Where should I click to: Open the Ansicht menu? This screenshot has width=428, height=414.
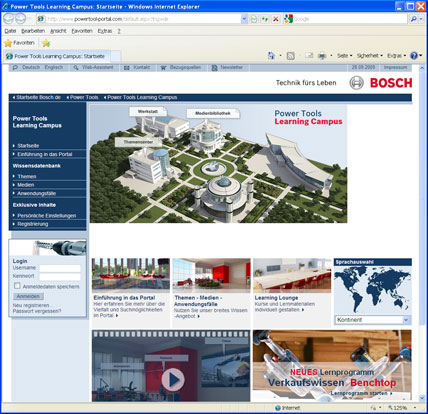[58, 31]
